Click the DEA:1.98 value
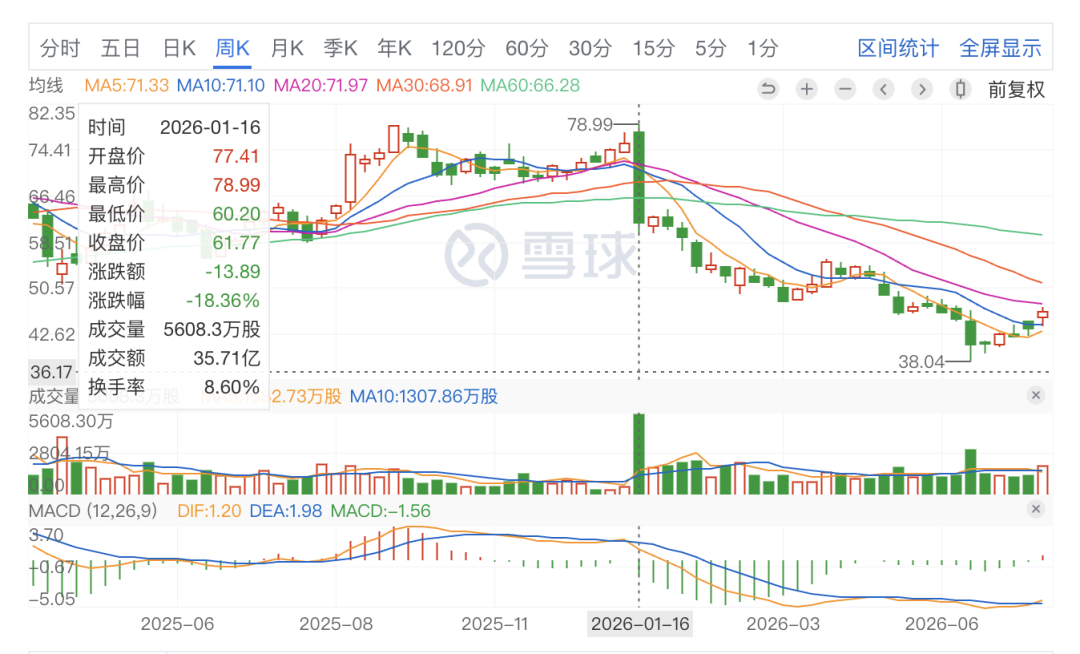Viewport: 1080px width, 654px height. pos(285,511)
